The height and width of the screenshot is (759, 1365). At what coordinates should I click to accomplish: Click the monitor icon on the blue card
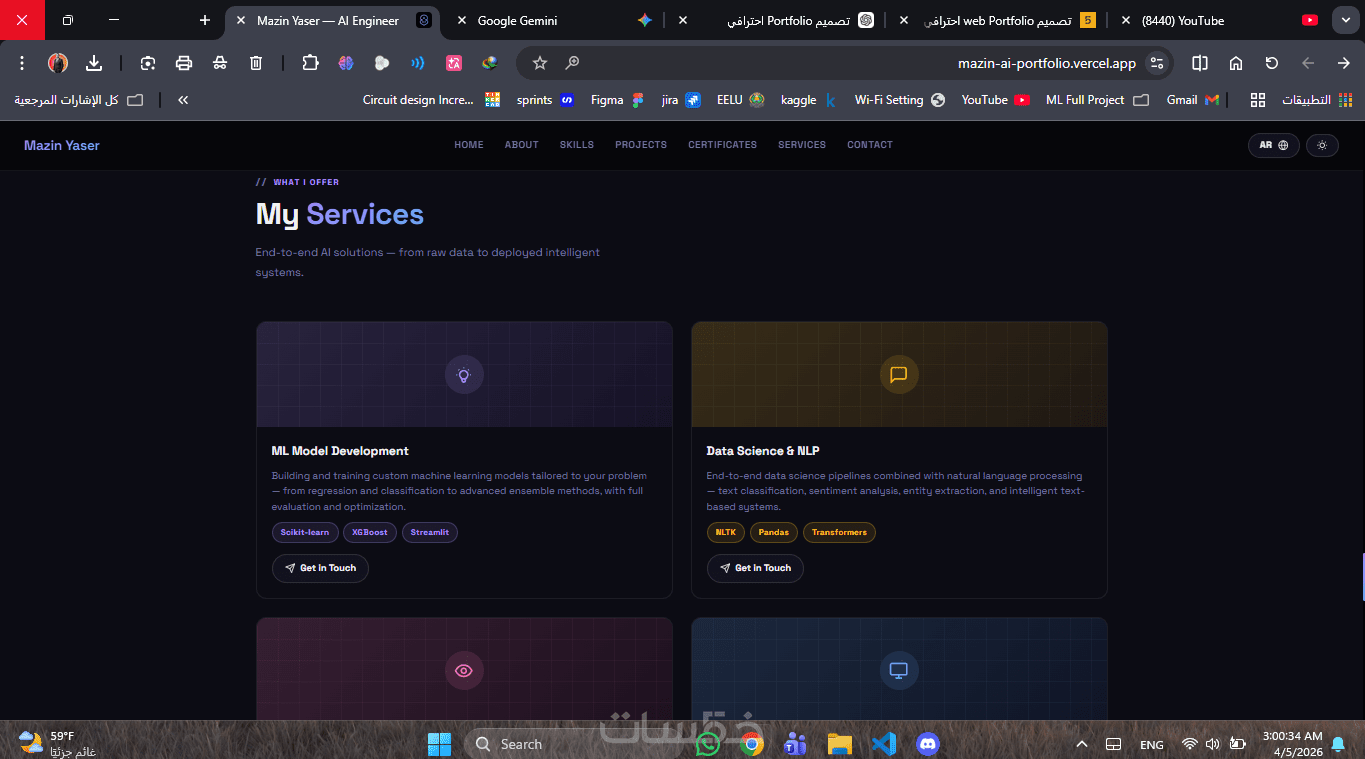[899, 671]
